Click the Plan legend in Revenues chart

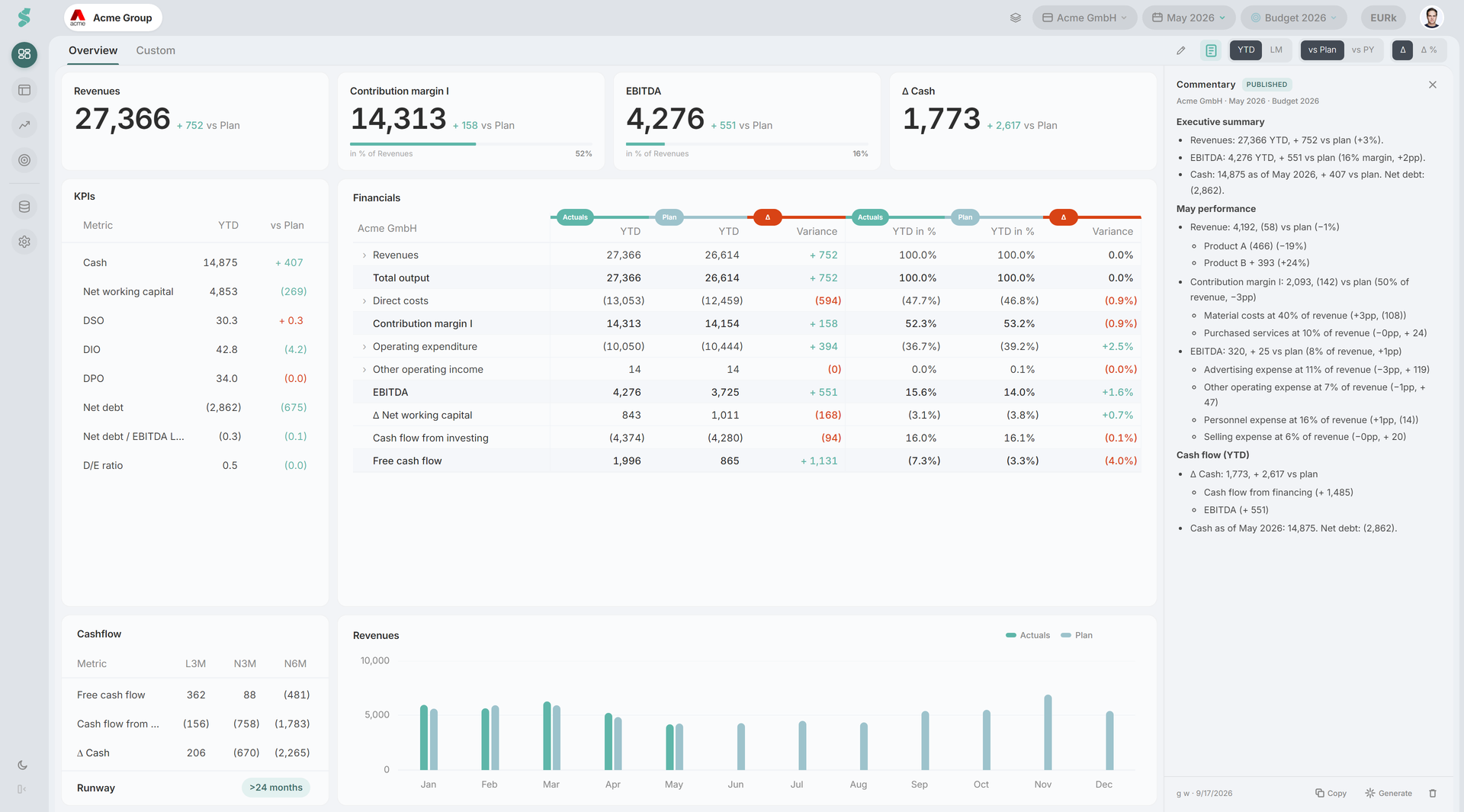pos(1077,635)
